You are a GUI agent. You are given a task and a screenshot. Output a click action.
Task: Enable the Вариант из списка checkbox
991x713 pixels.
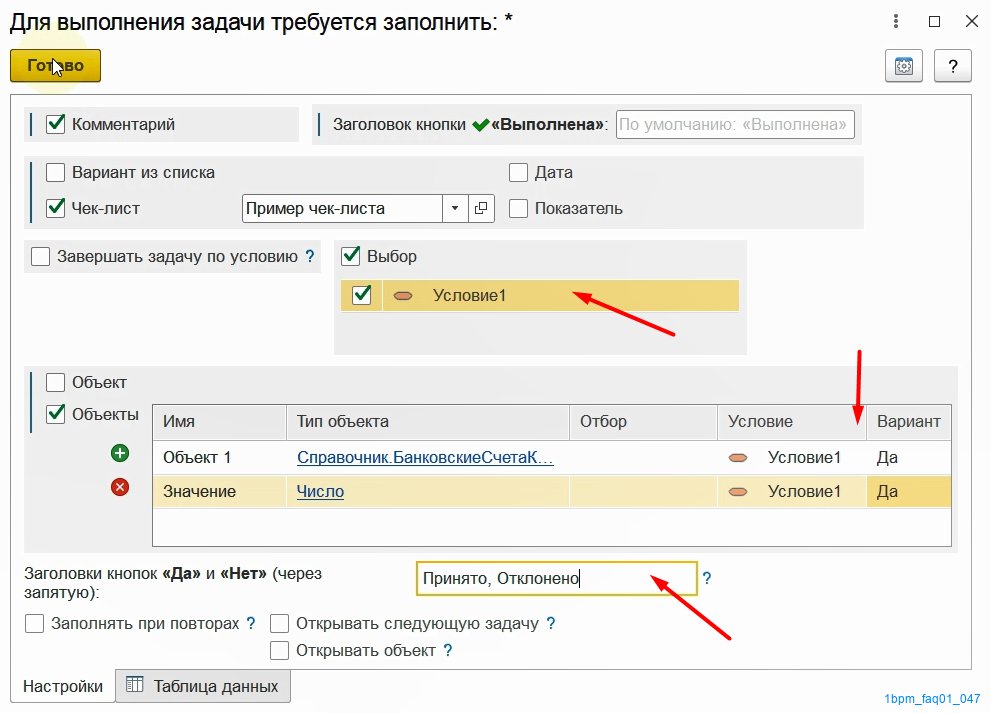[x=56, y=173]
